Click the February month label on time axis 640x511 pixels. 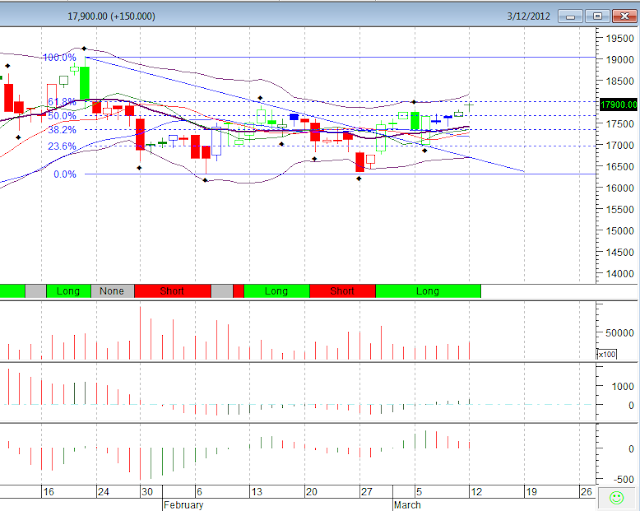183,505
